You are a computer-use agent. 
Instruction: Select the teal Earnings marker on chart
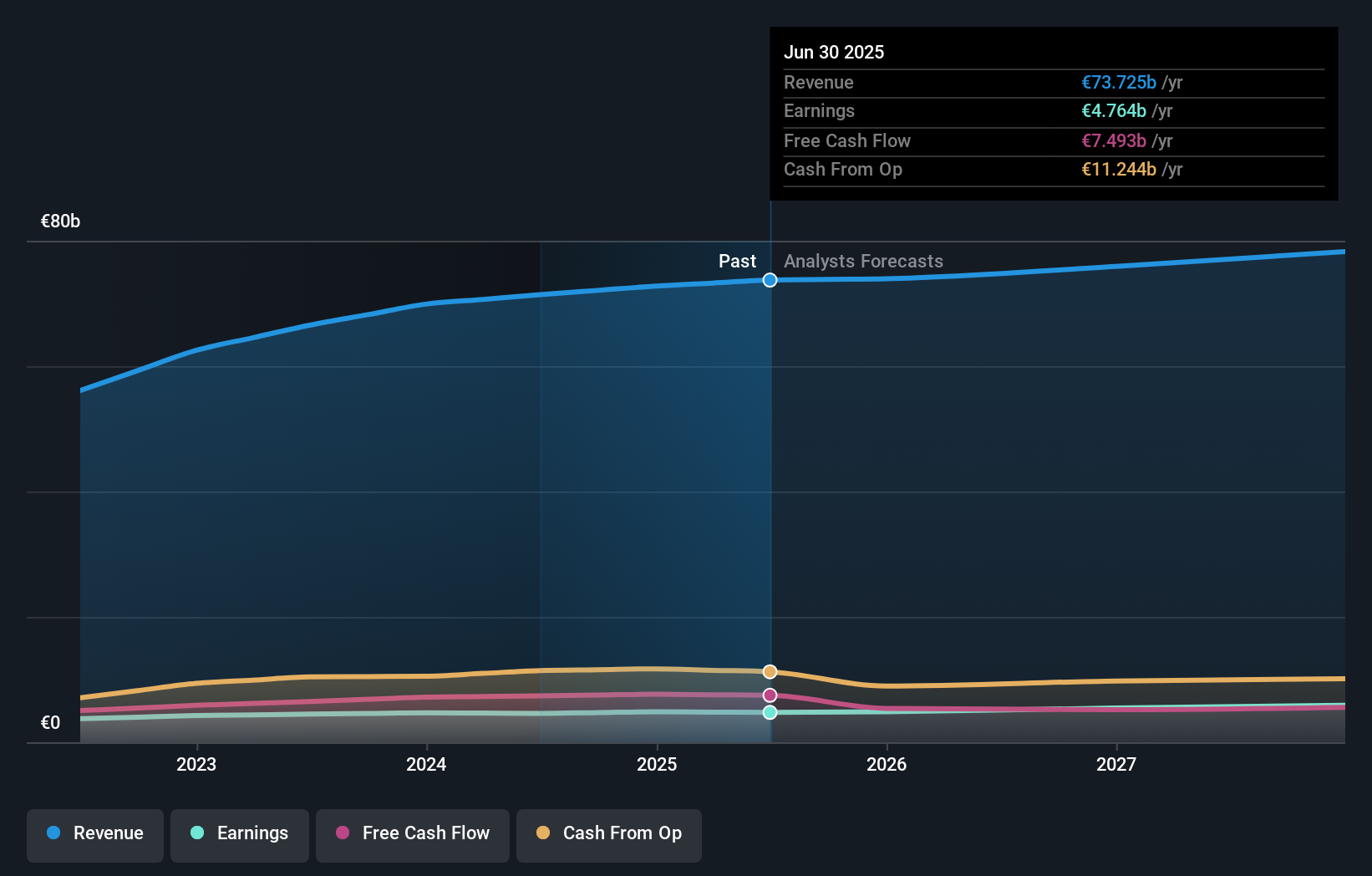[x=770, y=712]
